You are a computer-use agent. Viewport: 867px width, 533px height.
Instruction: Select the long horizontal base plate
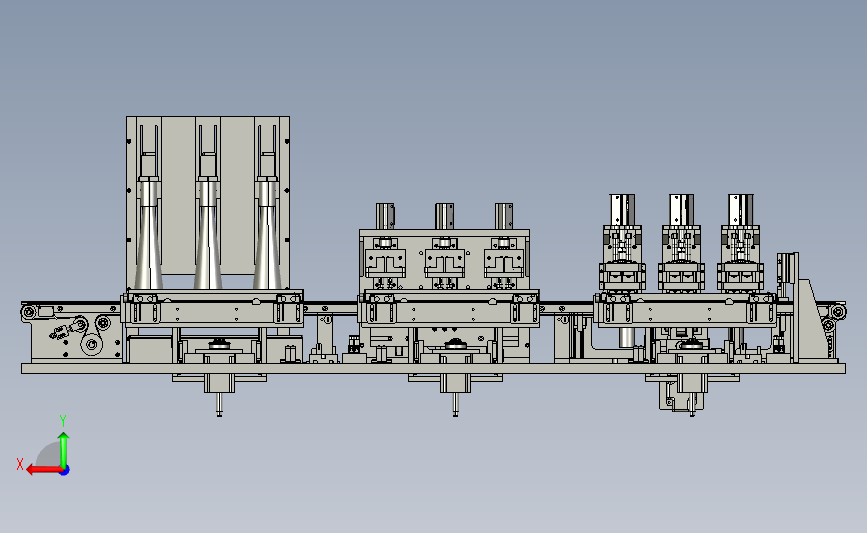click(434, 369)
